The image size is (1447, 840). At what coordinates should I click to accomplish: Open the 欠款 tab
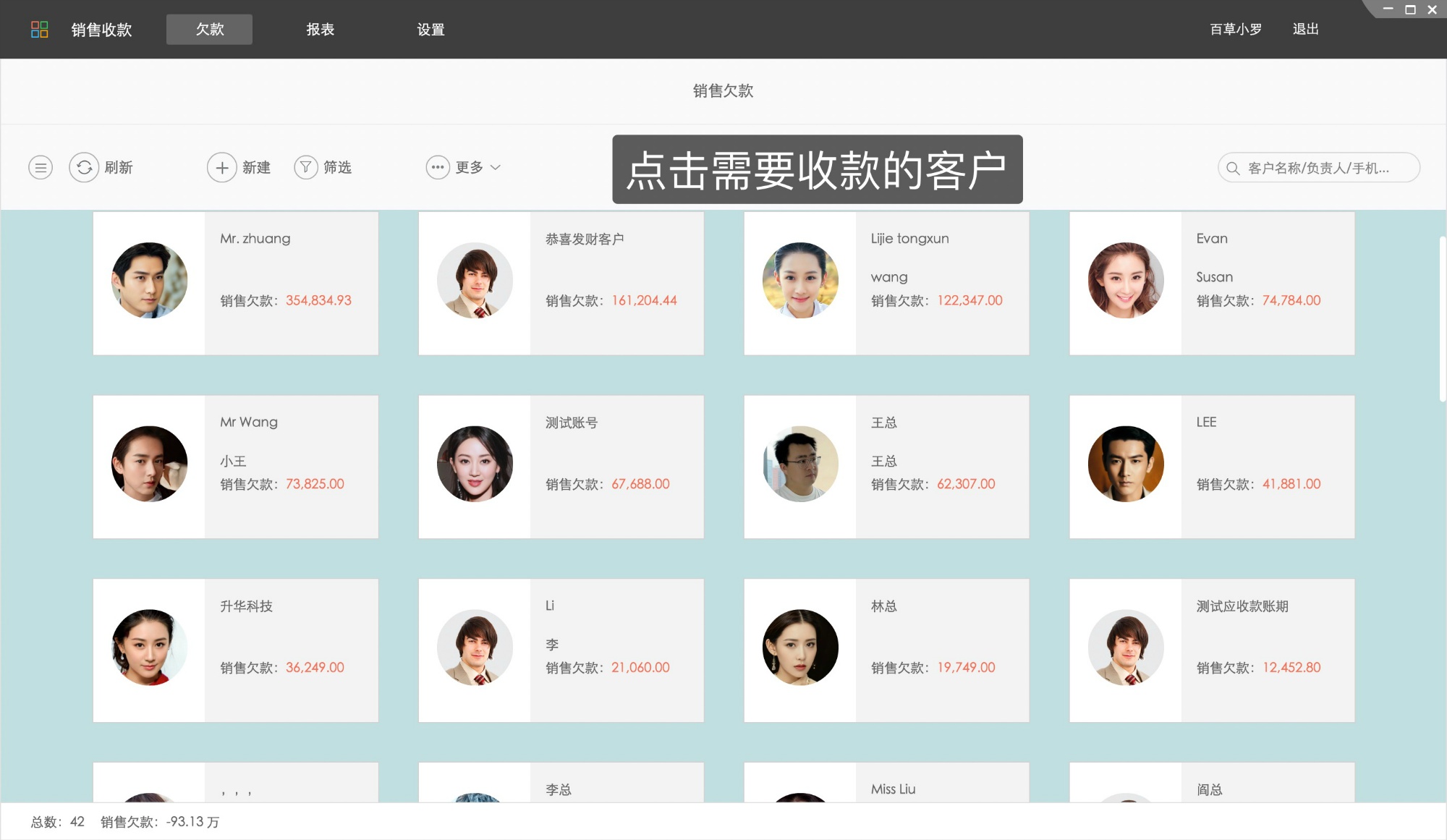point(209,29)
